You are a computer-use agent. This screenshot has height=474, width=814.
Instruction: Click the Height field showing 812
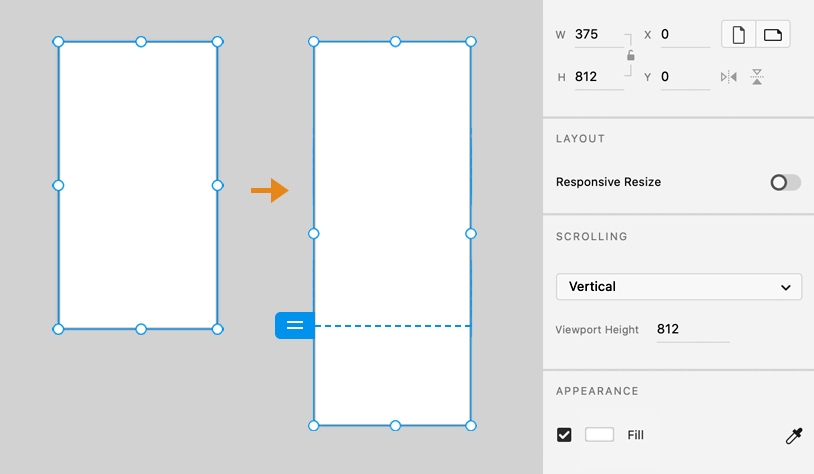pos(599,77)
